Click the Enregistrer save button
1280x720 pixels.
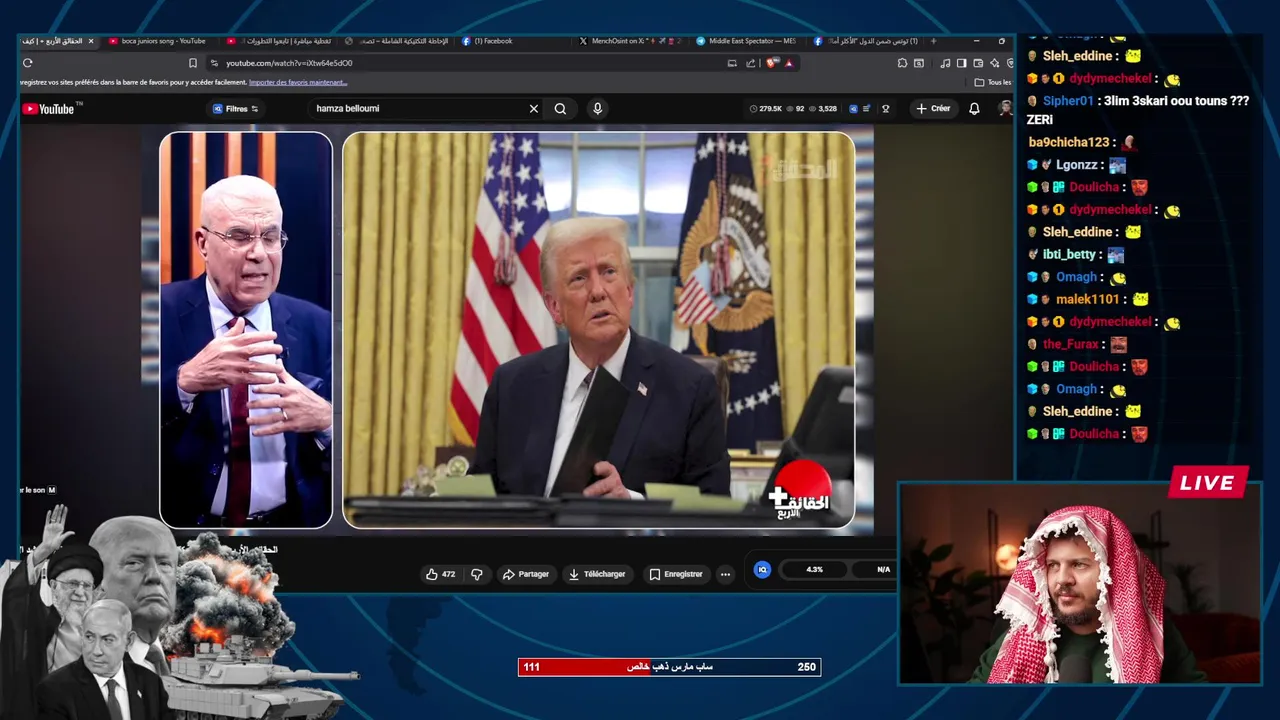coord(676,574)
